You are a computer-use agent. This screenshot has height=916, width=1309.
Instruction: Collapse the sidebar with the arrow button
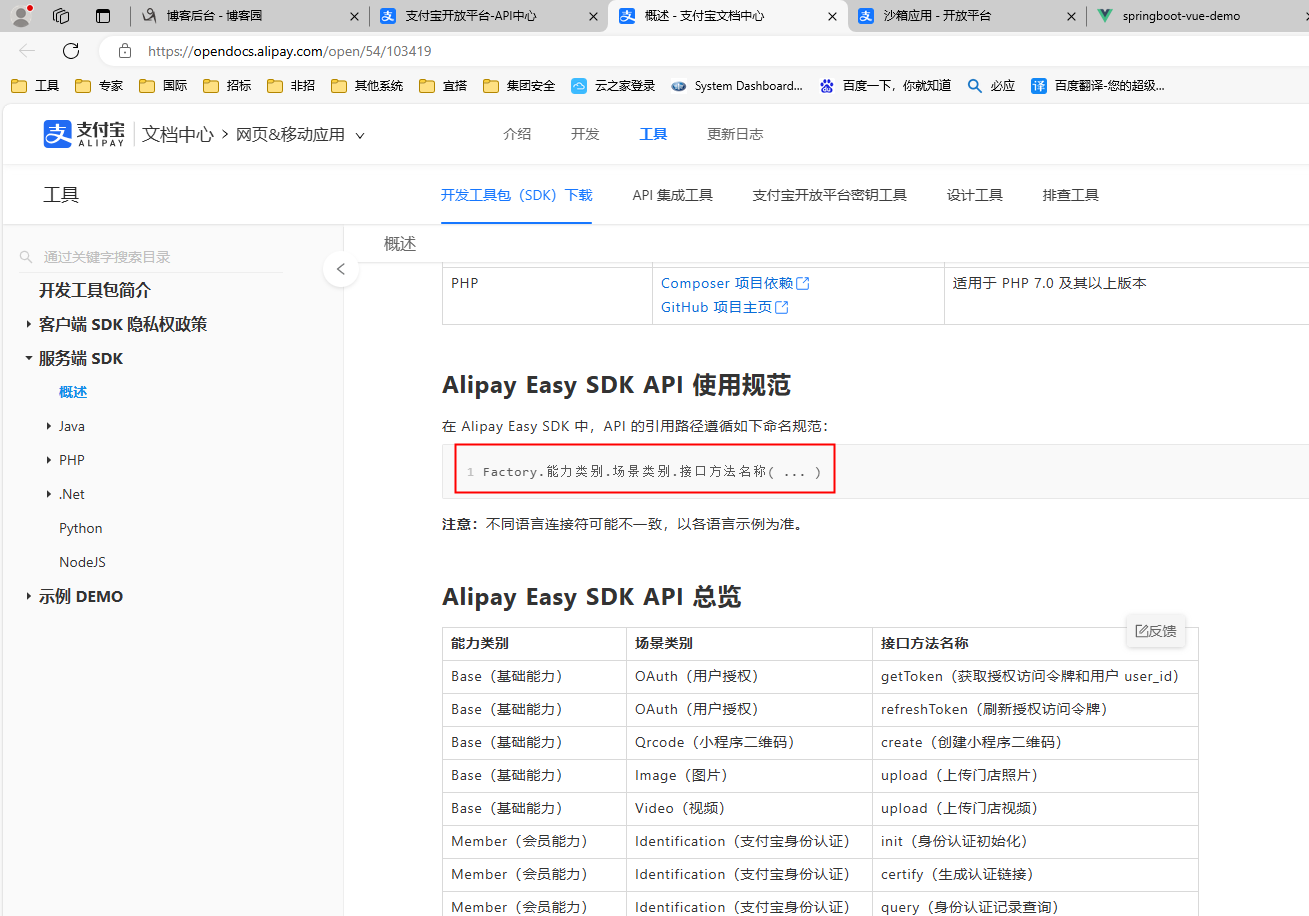pyautogui.click(x=341, y=269)
